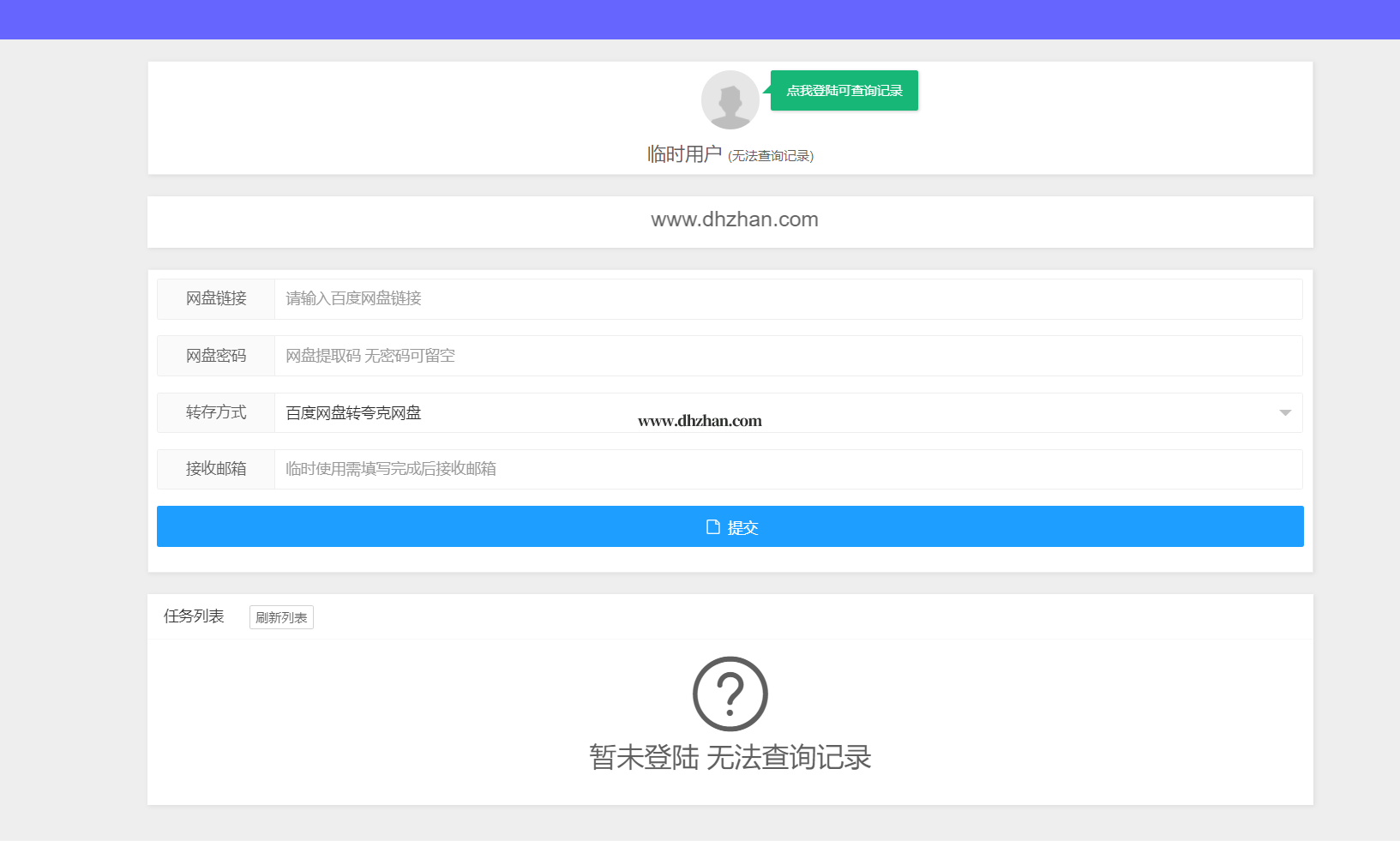This screenshot has height=841, width=1400.
Task: Click the 网盘密码 field label
Action: [216, 356]
